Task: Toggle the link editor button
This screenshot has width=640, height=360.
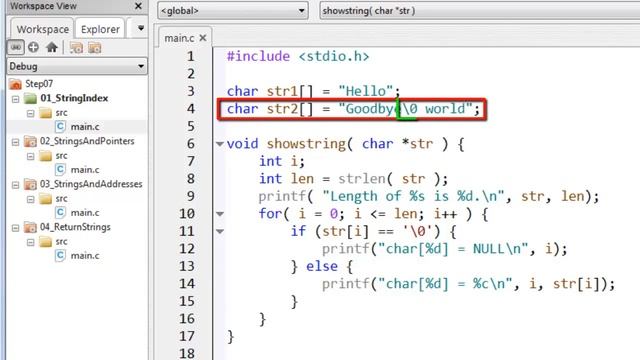Action: click(x=16, y=47)
